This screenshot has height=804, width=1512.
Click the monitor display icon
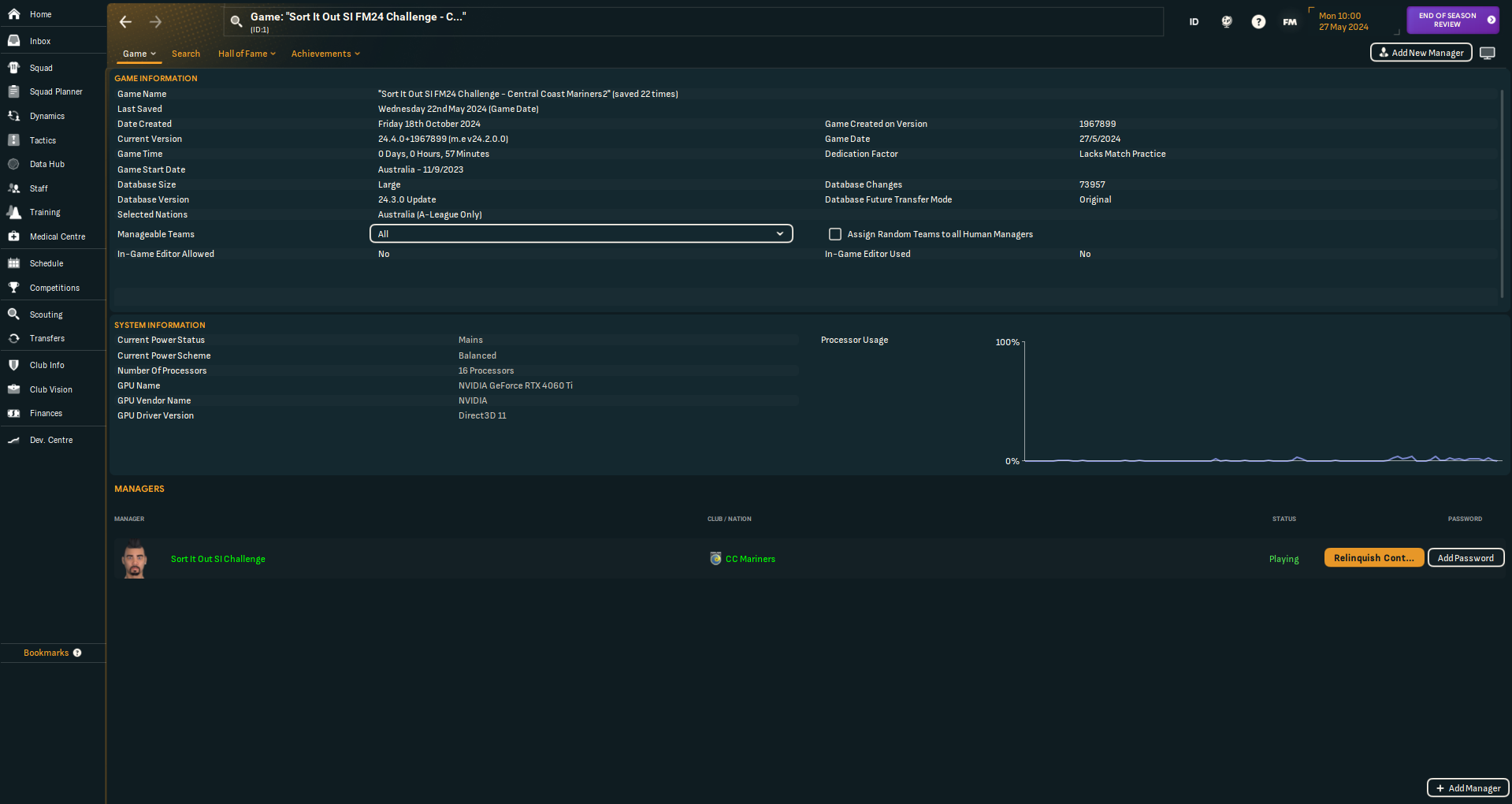pos(1488,53)
